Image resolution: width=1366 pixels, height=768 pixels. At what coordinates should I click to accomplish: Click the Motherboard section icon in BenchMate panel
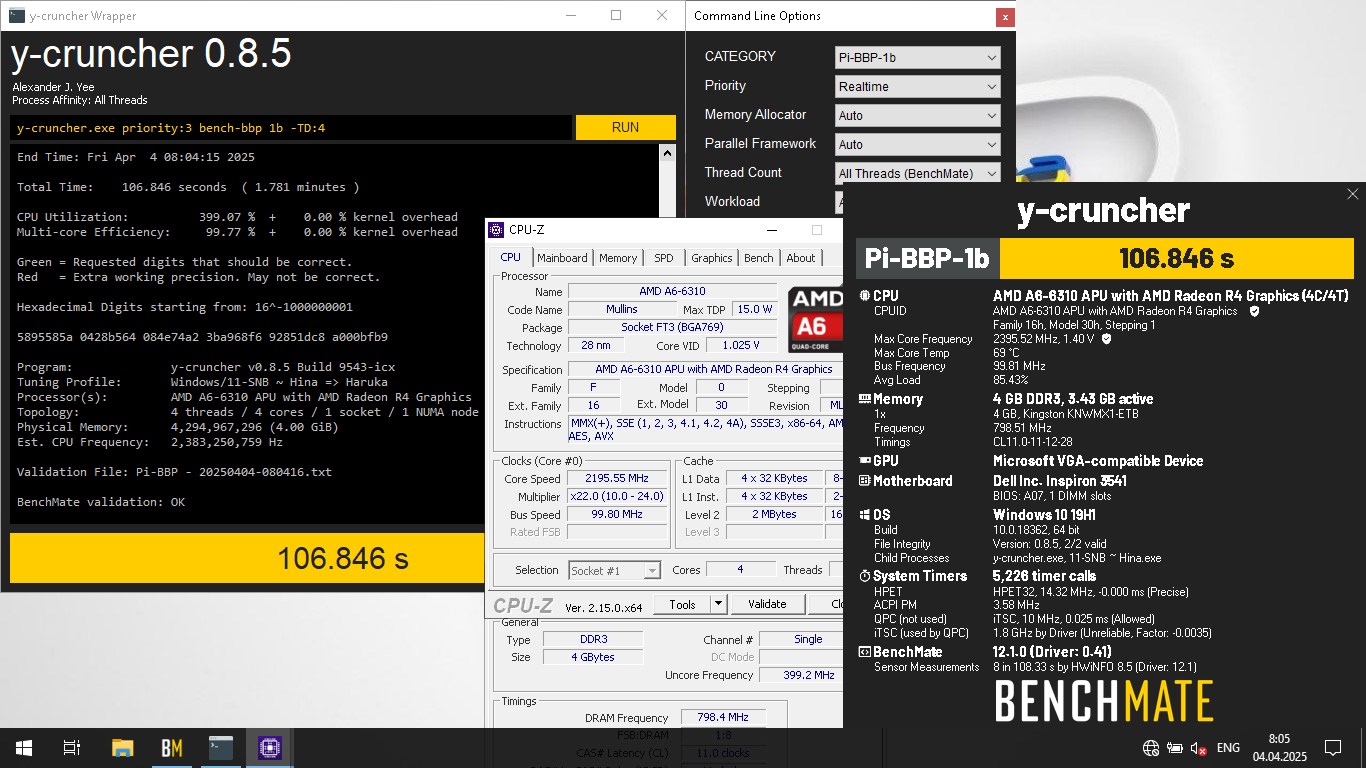pyautogui.click(x=865, y=481)
